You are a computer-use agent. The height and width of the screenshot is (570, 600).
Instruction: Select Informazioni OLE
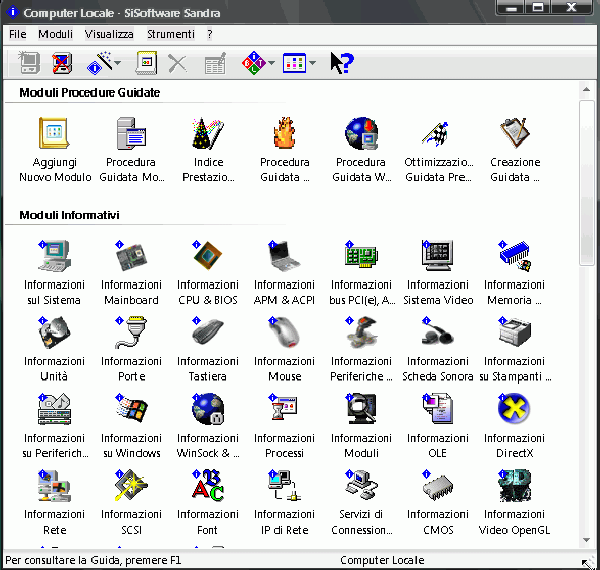click(438, 426)
